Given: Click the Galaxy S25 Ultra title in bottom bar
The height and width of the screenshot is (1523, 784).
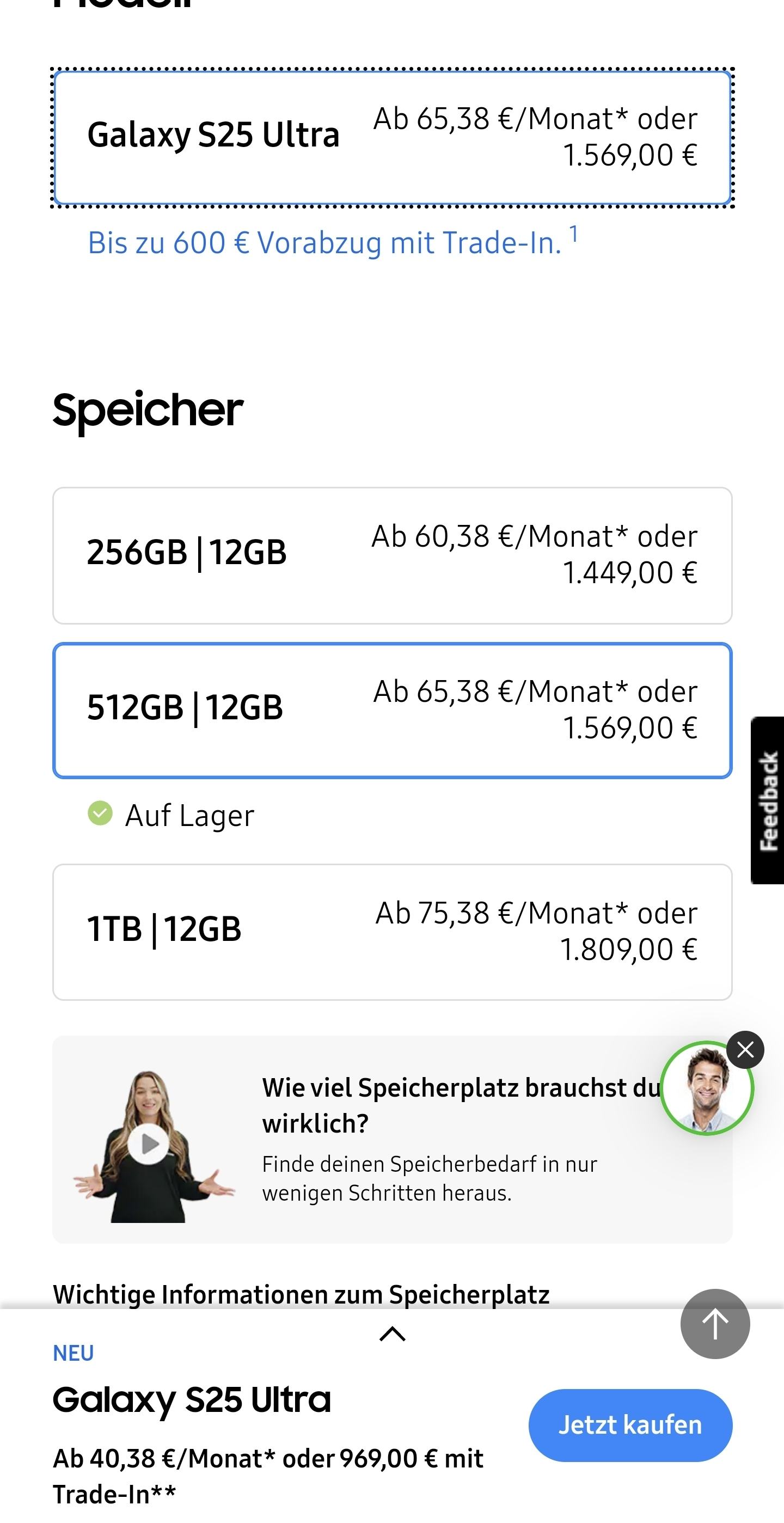Looking at the screenshot, I should pyautogui.click(x=192, y=1400).
